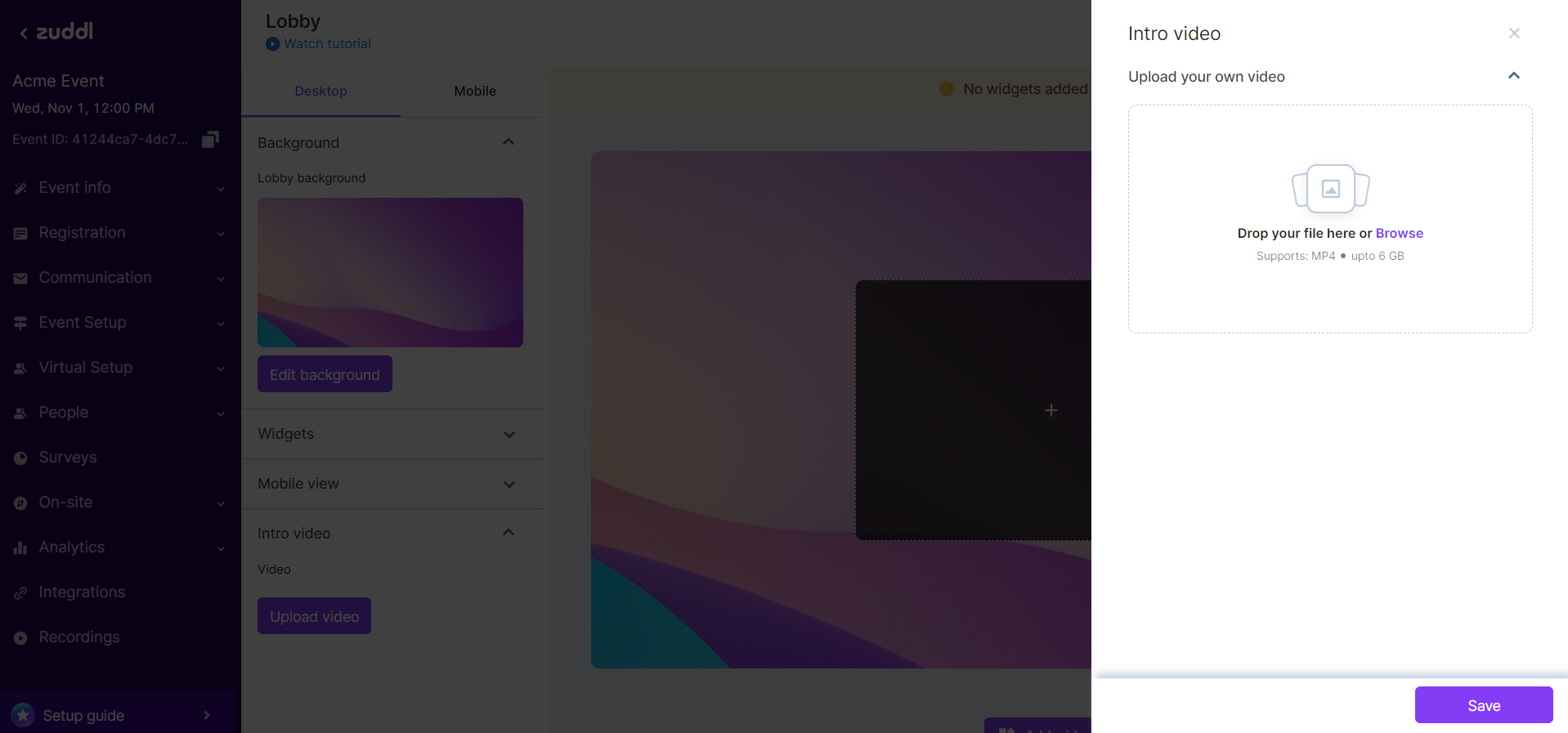Click the Surveys pie chart icon
The image size is (1568, 733).
click(x=20, y=458)
